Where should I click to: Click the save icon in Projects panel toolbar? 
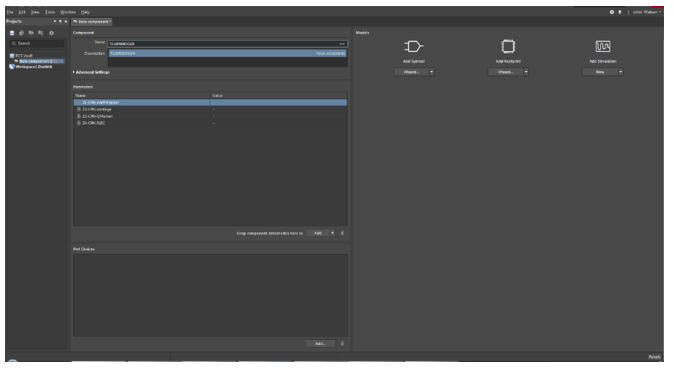tap(12, 33)
